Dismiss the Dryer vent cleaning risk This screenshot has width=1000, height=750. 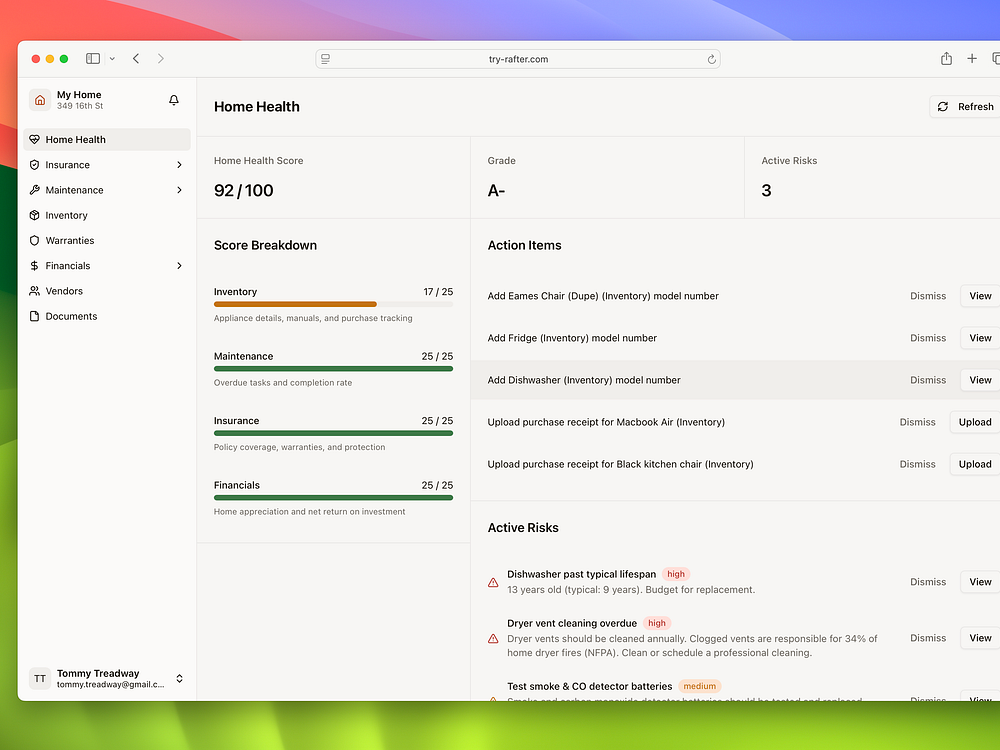pyautogui.click(x=928, y=638)
